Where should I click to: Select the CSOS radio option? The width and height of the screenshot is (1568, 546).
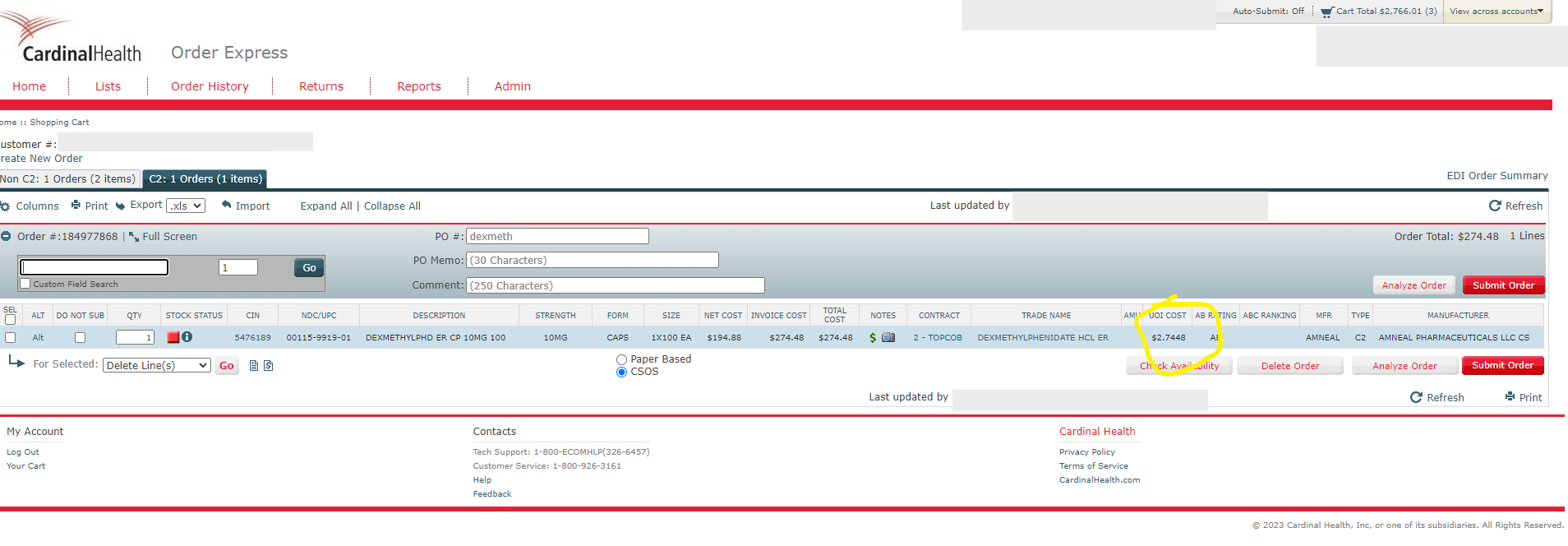click(621, 372)
